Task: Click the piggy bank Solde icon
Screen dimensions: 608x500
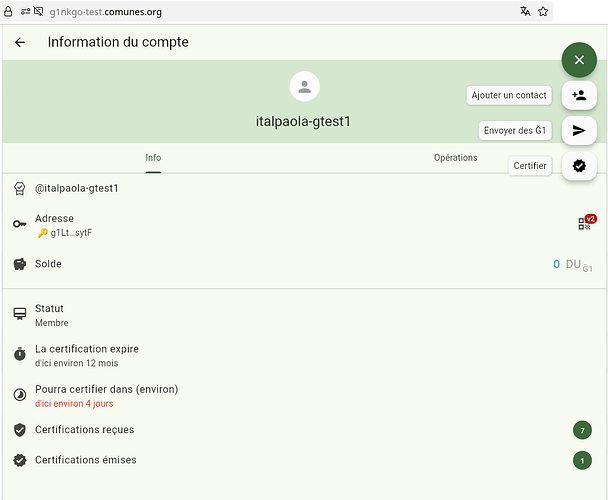Action: 19,264
